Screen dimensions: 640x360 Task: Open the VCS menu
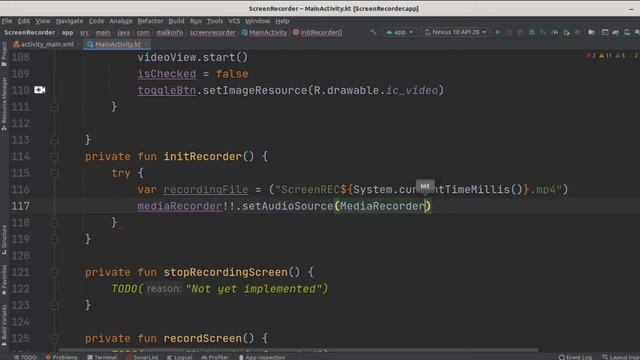234,21
